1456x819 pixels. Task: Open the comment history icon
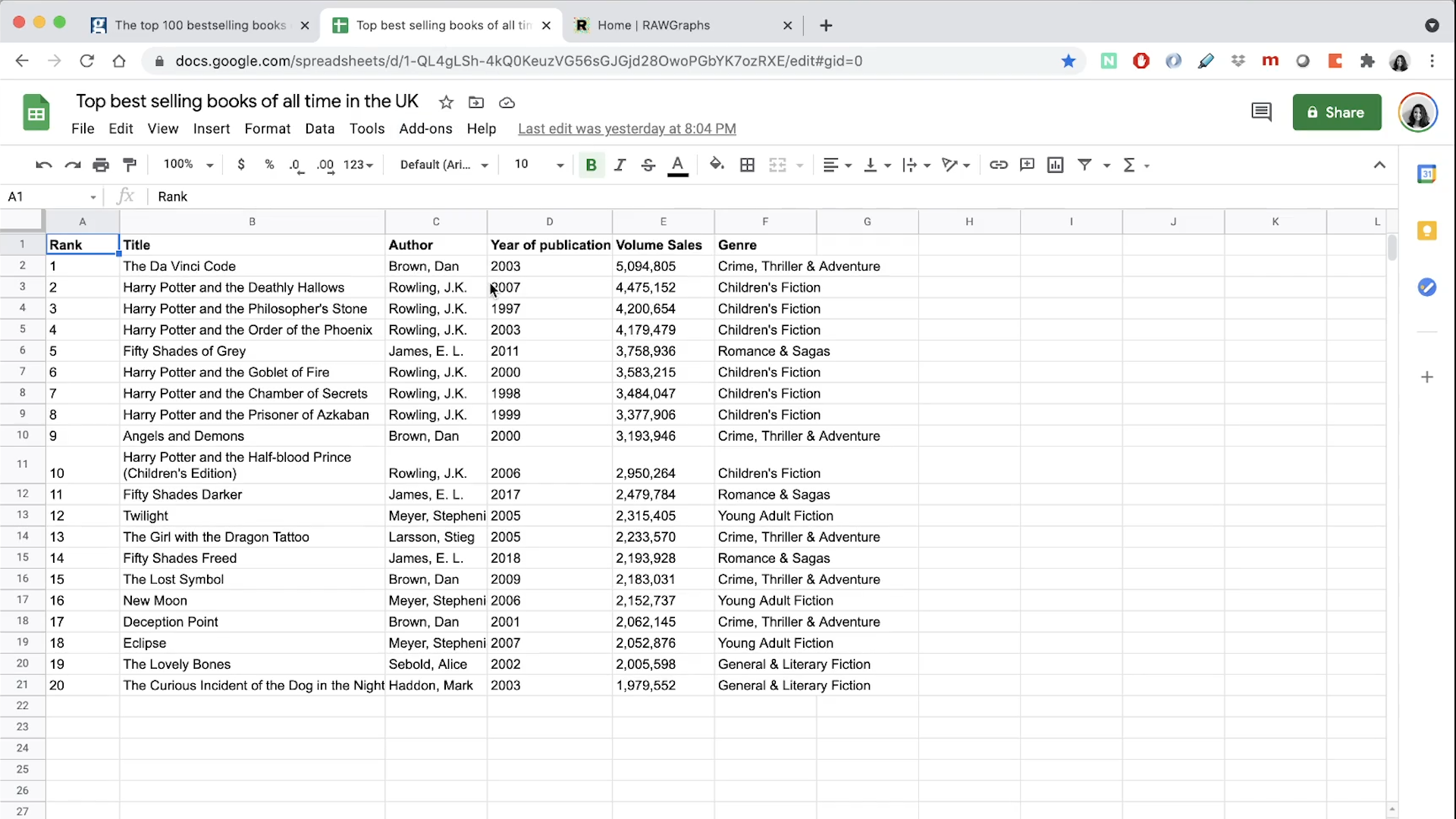pos(1261,112)
